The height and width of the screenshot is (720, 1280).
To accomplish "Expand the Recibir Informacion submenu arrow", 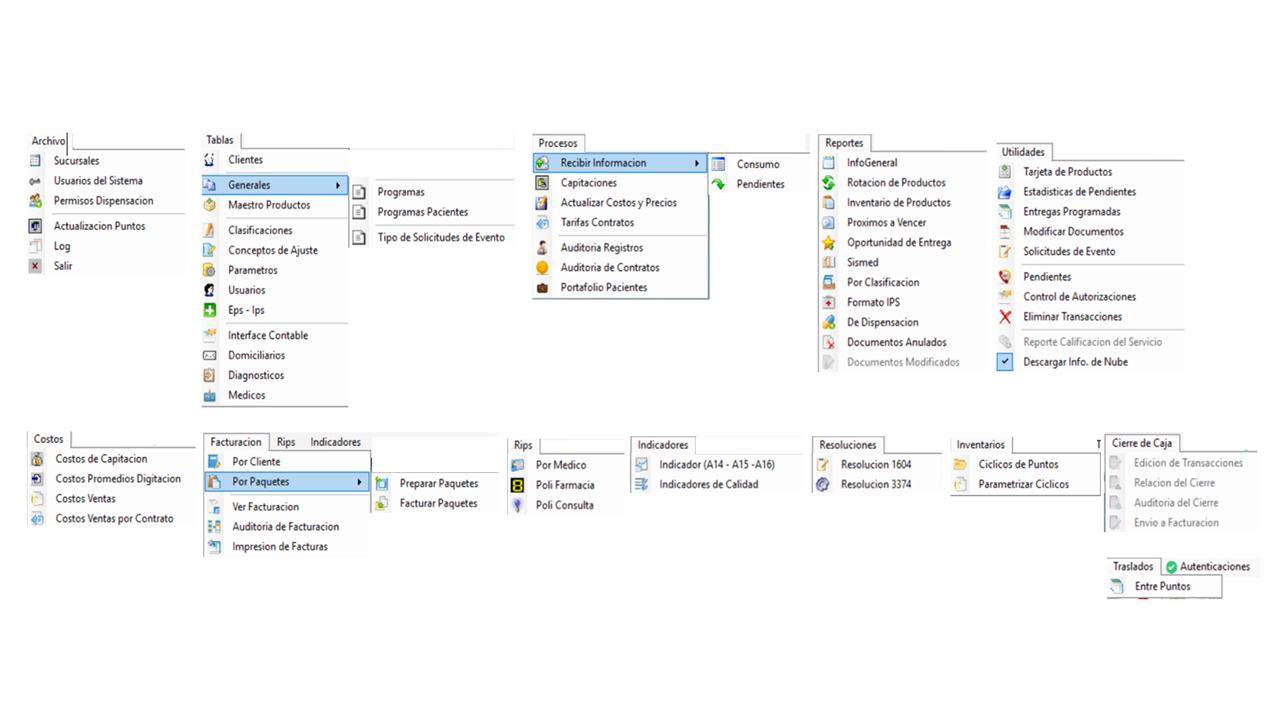I will coord(697,163).
